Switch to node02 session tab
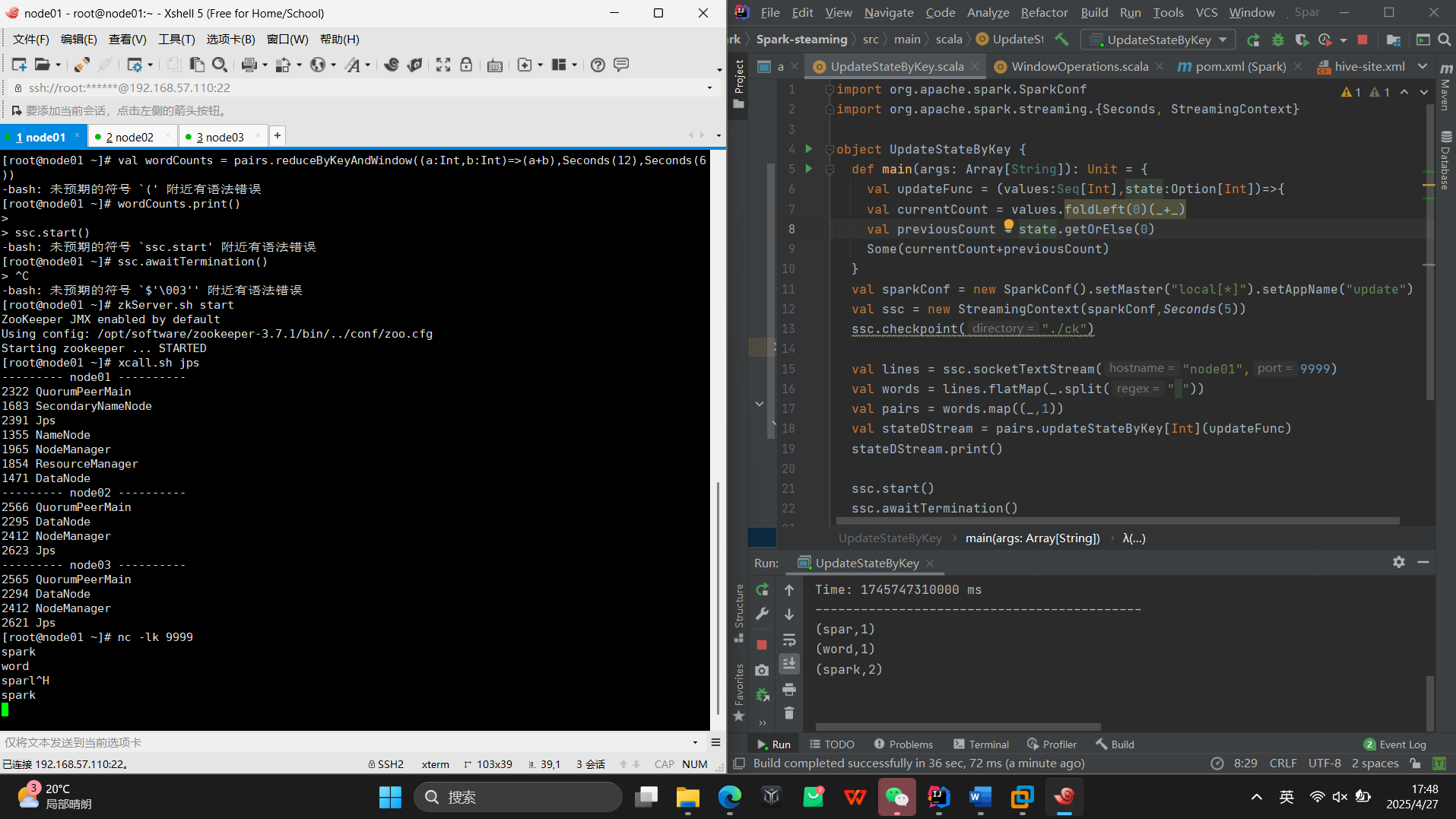The width and height of the screenshot is (1456, 819). coord(130,137)
